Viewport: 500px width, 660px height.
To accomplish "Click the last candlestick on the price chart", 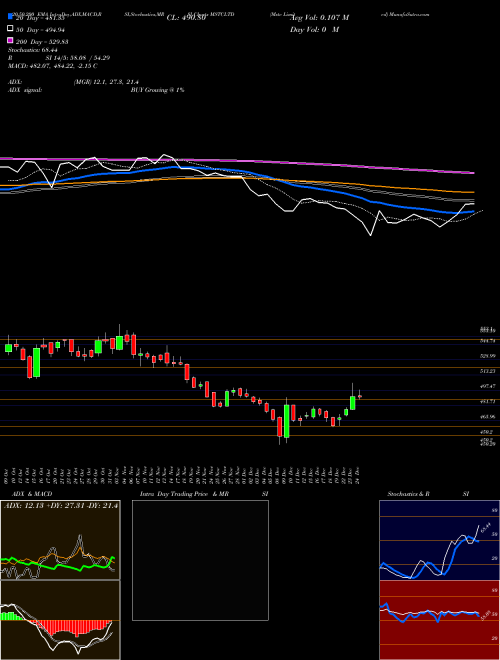I will coord(360,396).
